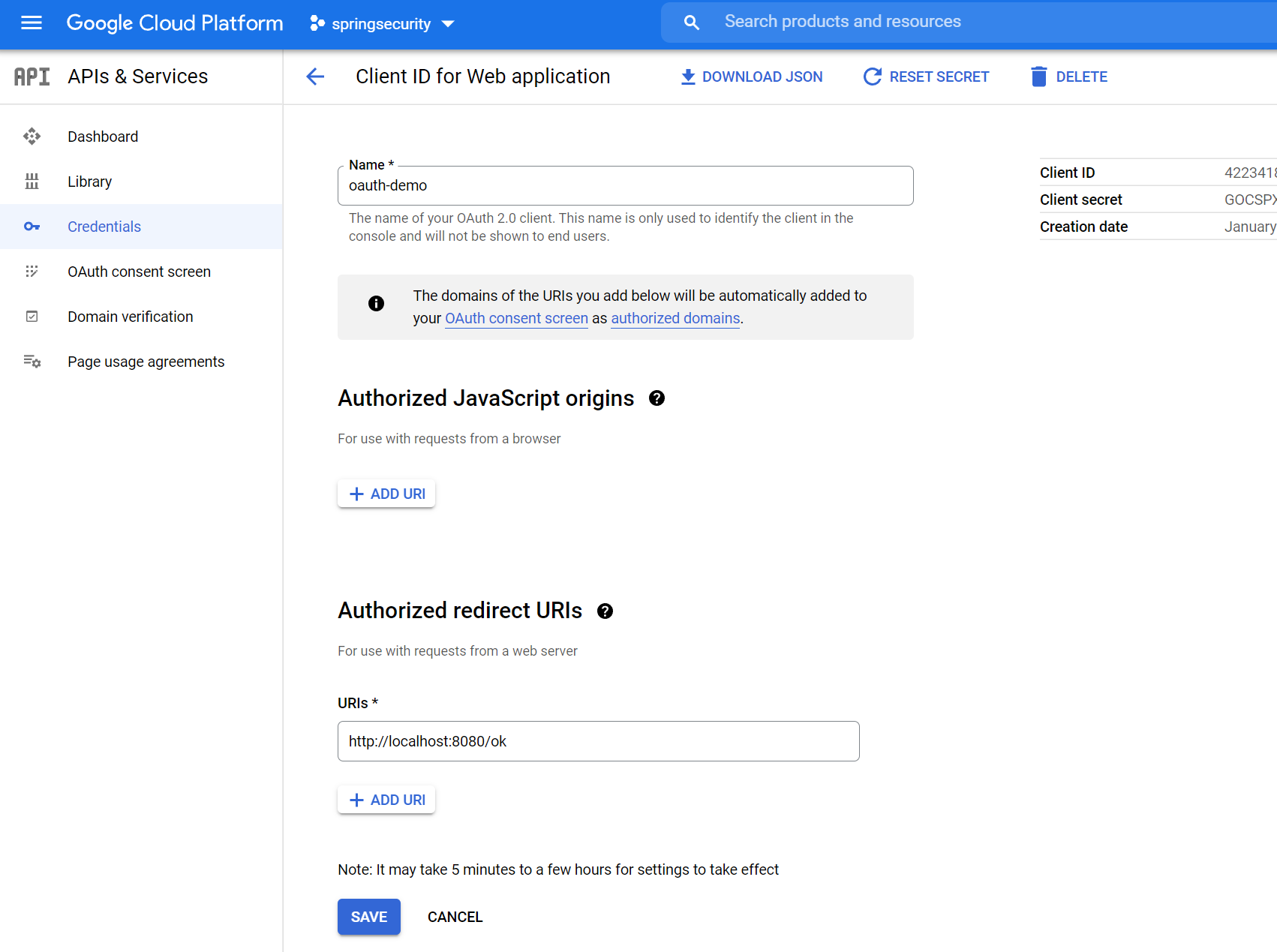This screenshot has width=1277, height=952.
Task: Open OAuth consent screen sidebar item
Action: click(x=141, y=272)
